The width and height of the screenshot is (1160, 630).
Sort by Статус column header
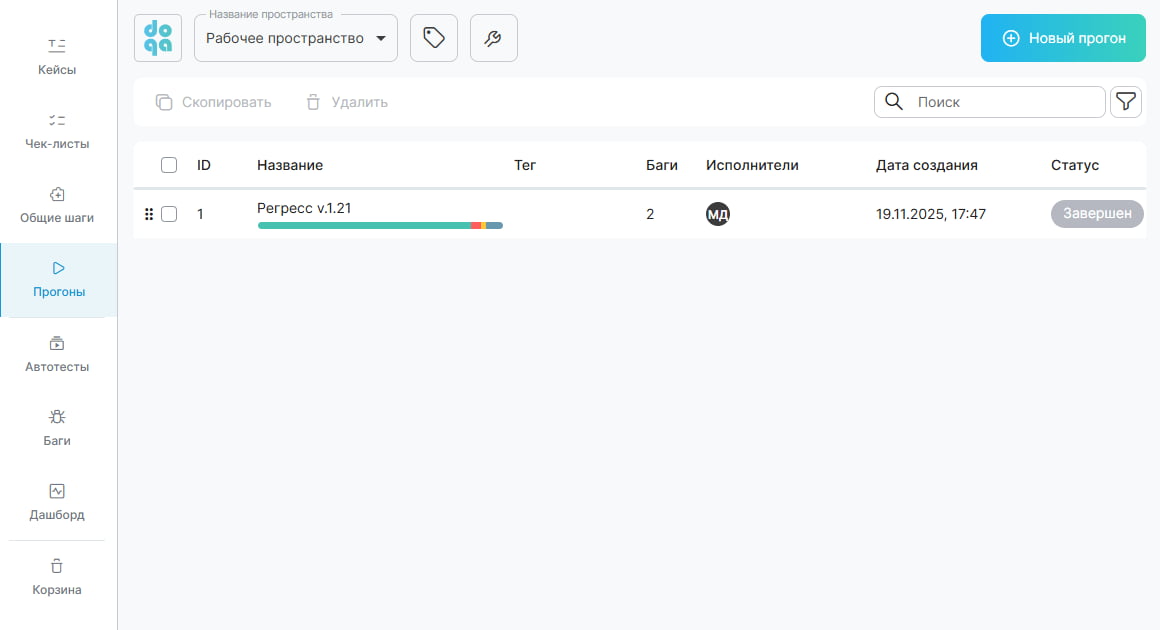point(1074,165)
